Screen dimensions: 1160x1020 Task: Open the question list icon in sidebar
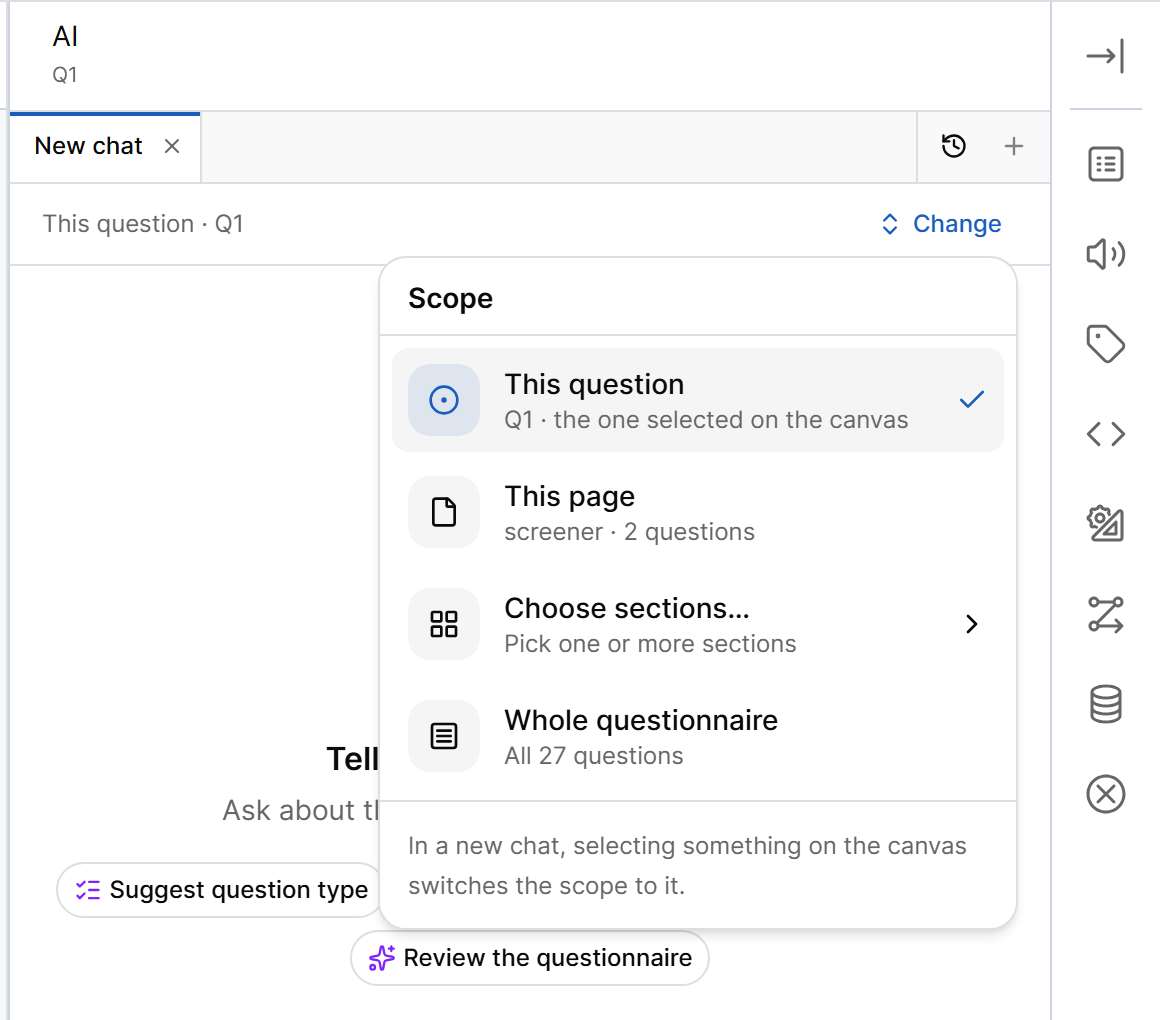pos(1105,163)
